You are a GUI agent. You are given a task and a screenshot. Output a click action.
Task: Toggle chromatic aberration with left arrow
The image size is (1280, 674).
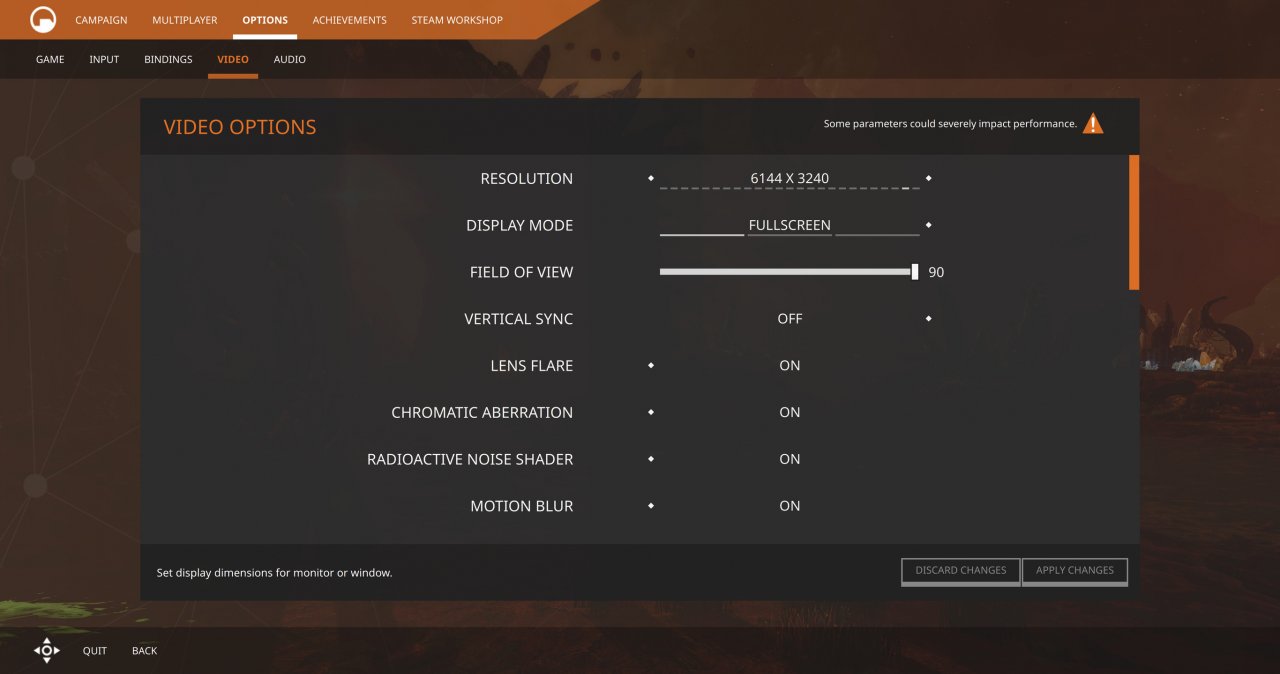(x=651, y=412)
